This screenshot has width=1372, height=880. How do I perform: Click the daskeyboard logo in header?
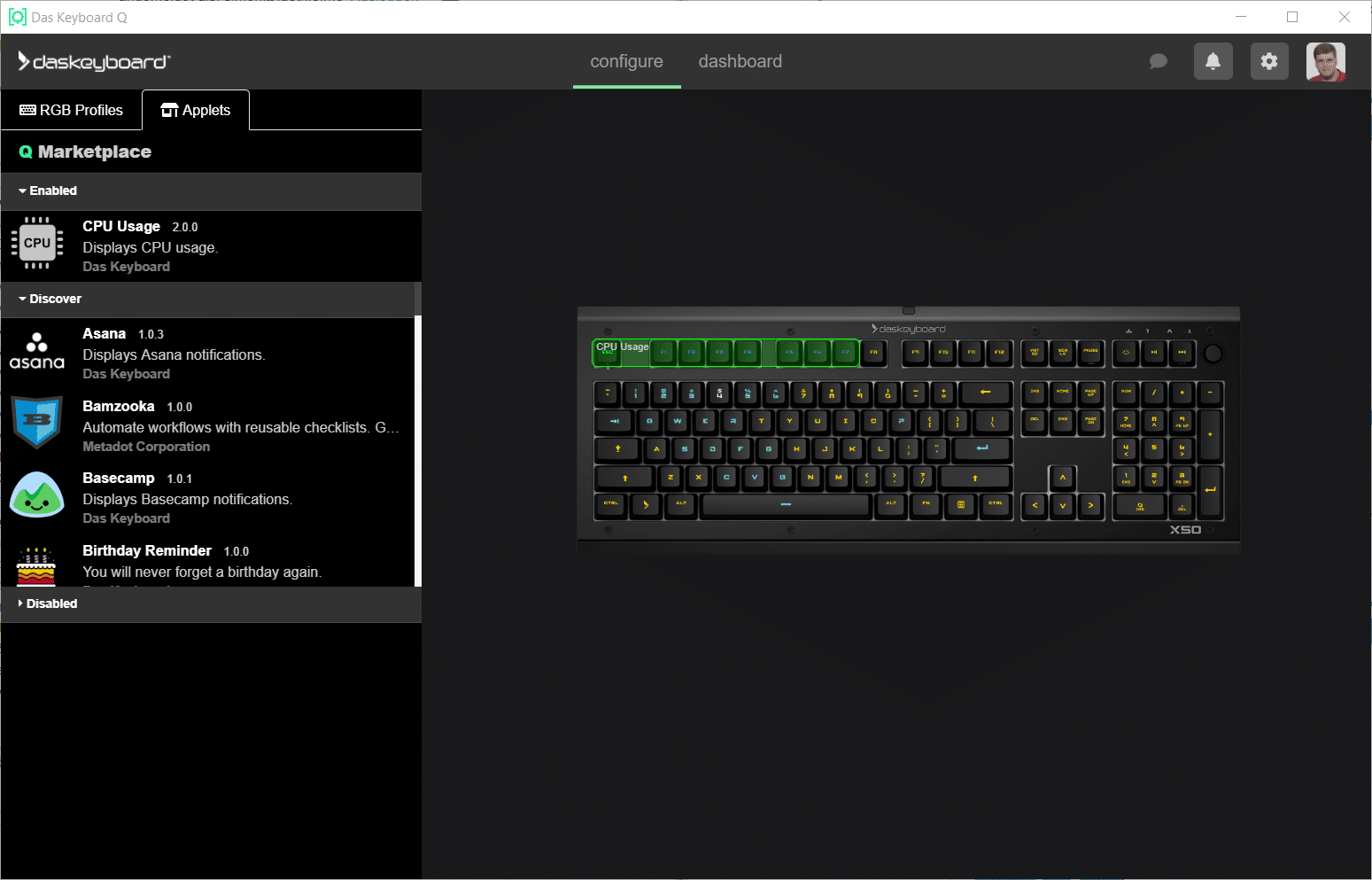click(94, 61)
